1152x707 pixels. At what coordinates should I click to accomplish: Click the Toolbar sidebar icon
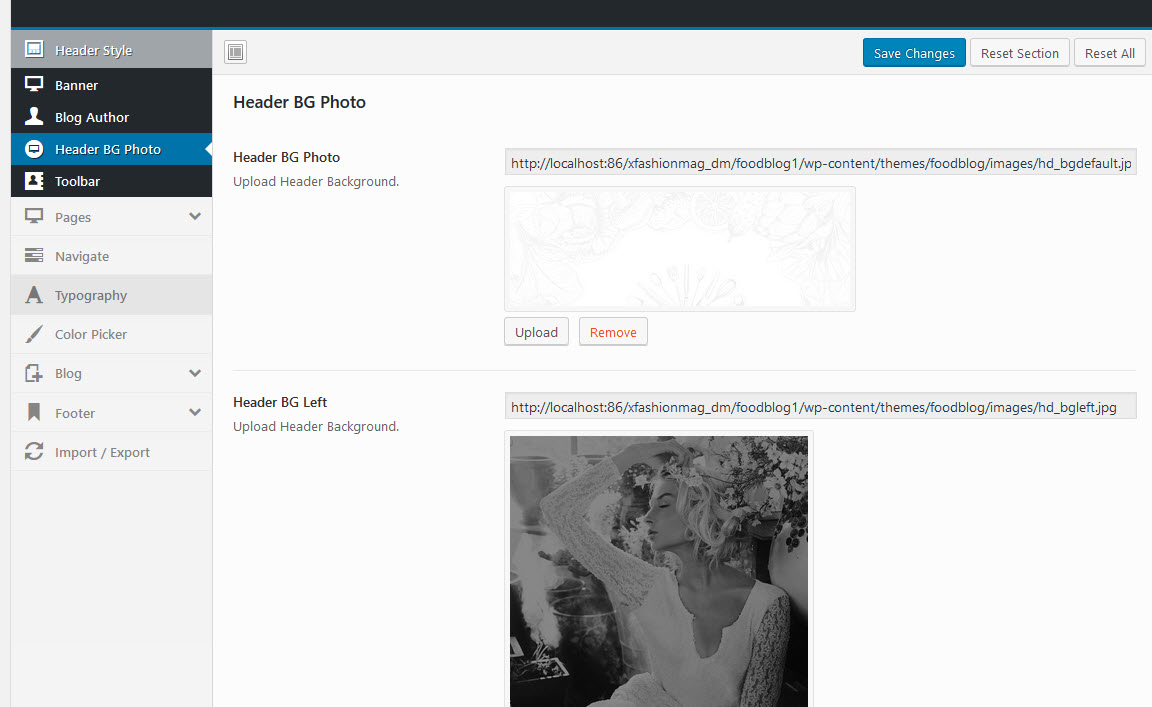click(x=34, y=181)
